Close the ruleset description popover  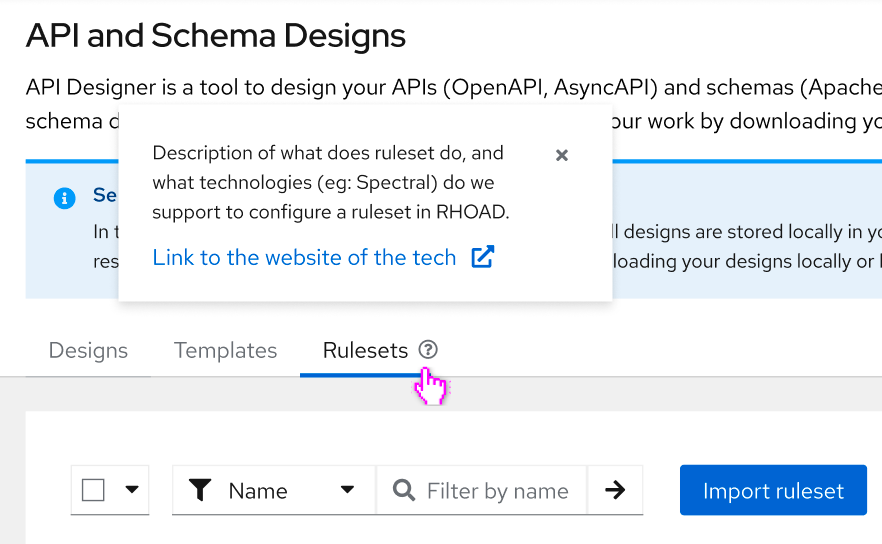pyautogui.click(x=562, y=155)
